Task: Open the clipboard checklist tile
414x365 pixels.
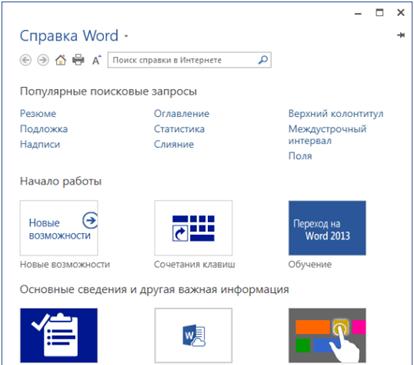Action: tap(59, 335)
